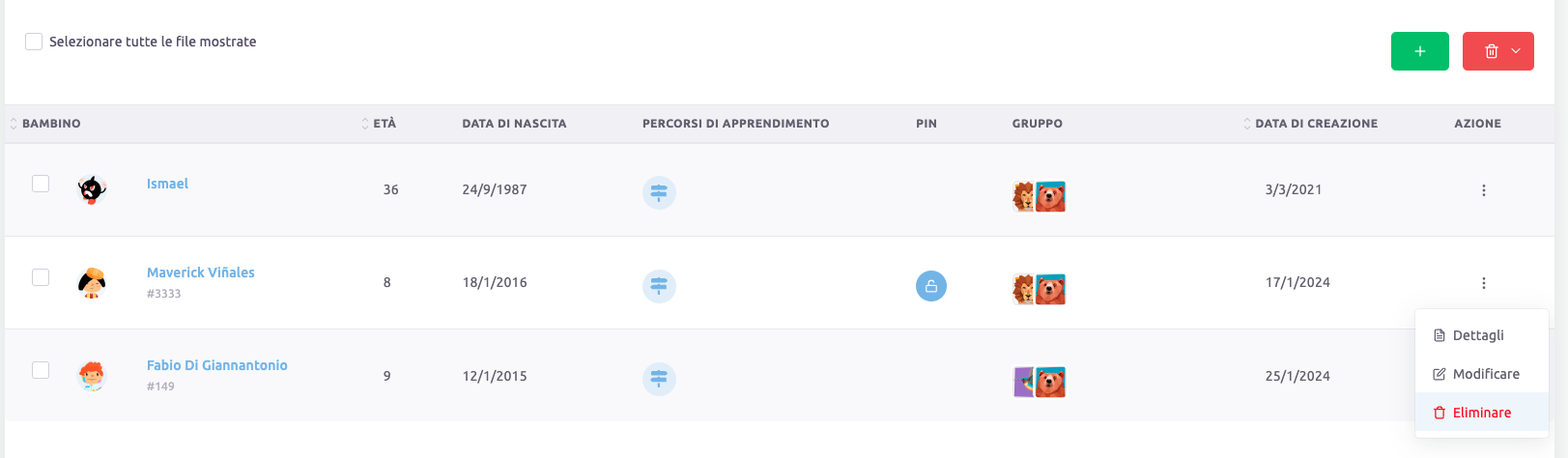Viewport: 1568px width, 458px height.
Task: Check the 'Selezionare tutte le file mostrate' checkbox
Action: [x=34, y=42]
